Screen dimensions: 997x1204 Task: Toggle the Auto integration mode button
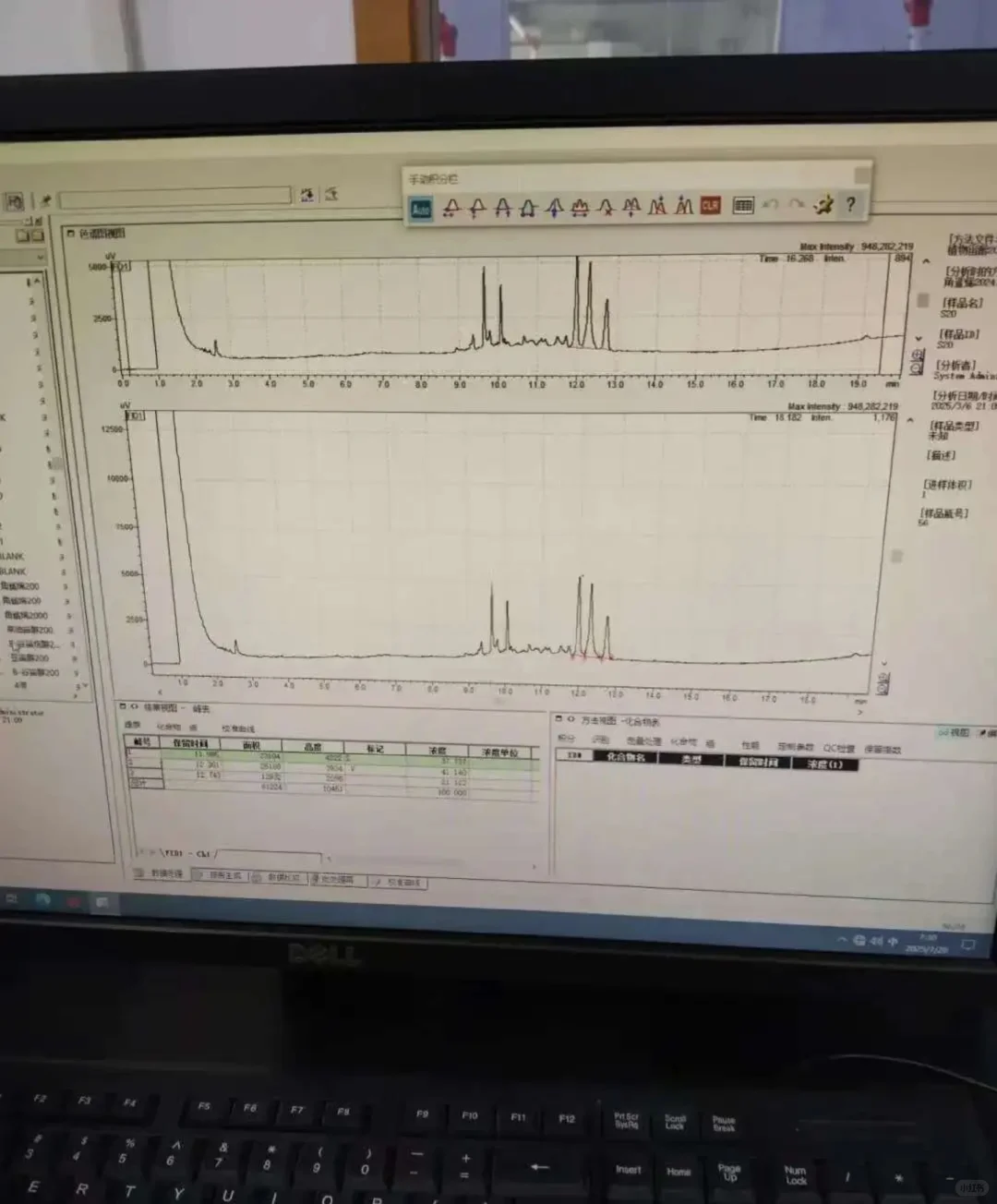click(x=421, y=209)
